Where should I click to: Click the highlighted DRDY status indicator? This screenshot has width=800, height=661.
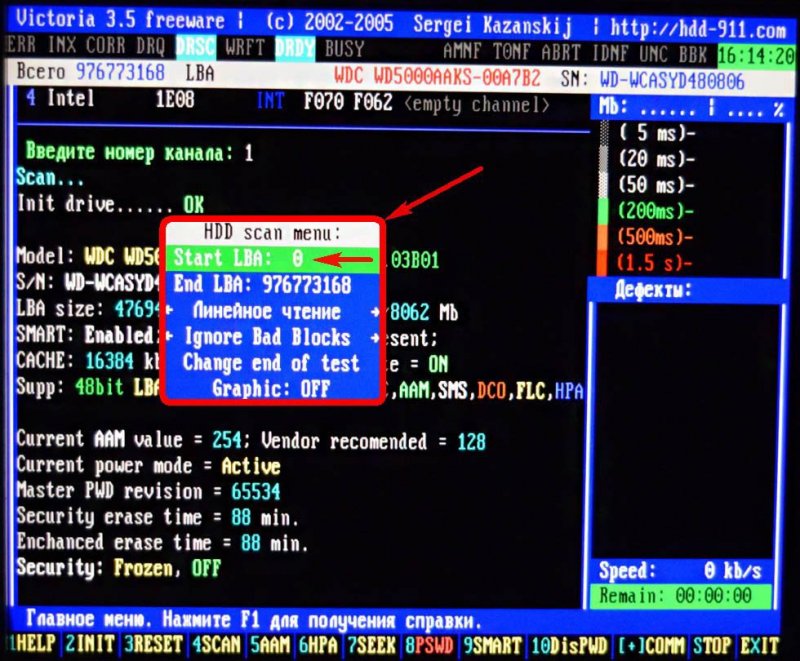tap(295, 48)
